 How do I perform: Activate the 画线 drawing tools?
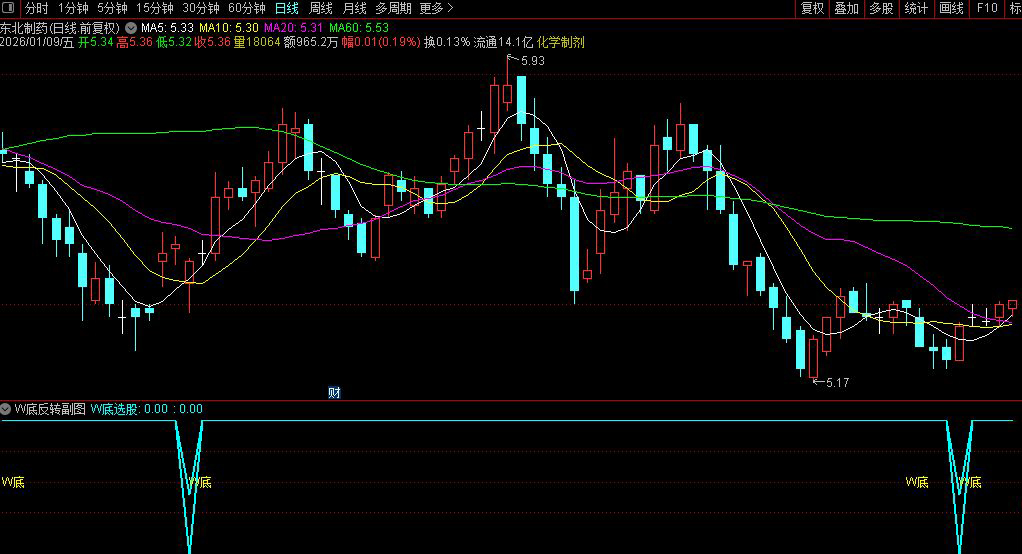[x=951, y=8]
